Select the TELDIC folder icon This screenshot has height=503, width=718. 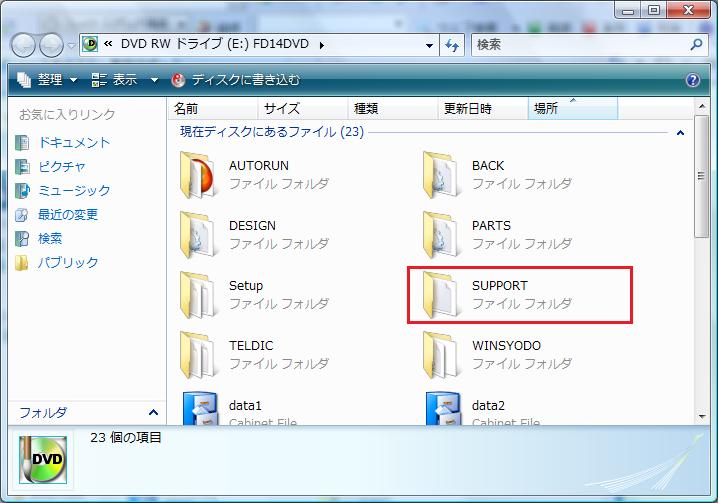(197, 355)
